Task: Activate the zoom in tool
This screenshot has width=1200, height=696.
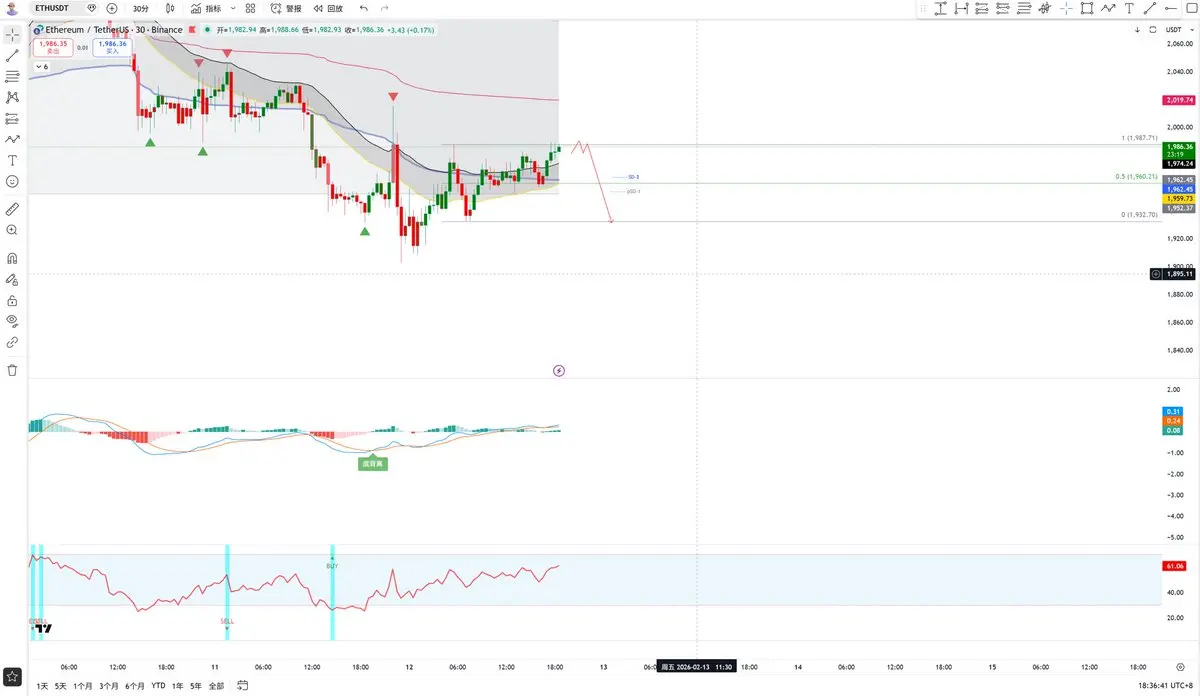Action: point(12,230)
